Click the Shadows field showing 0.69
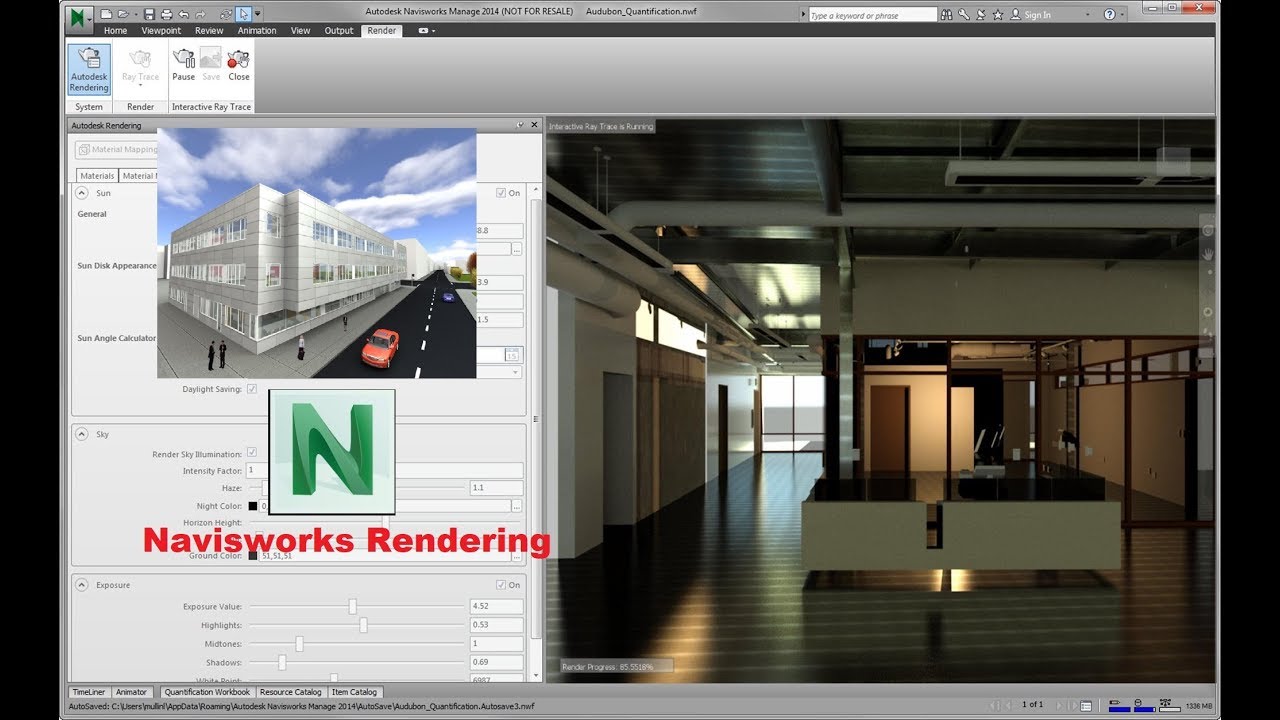 496,663
